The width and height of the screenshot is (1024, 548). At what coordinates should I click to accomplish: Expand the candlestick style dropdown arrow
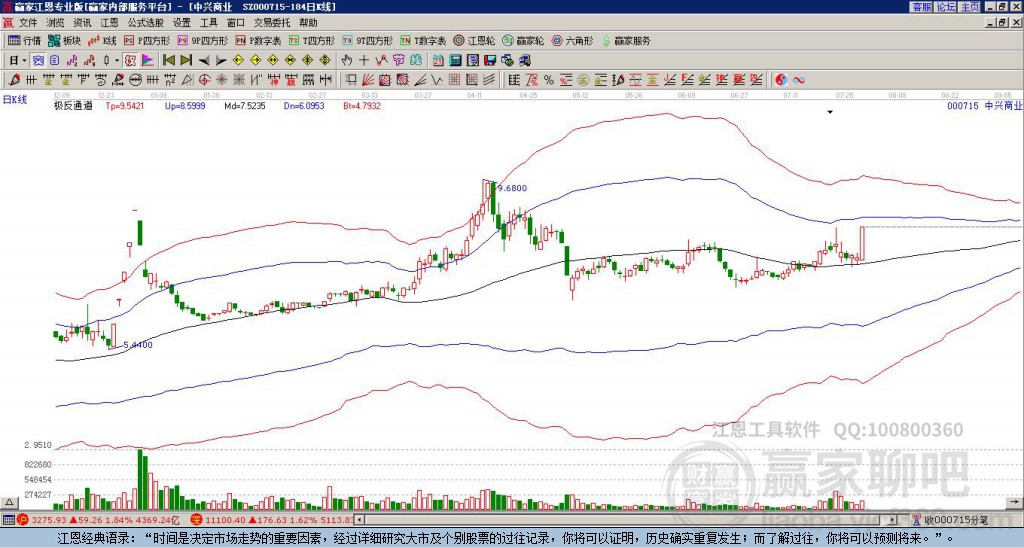click(117, 61)
